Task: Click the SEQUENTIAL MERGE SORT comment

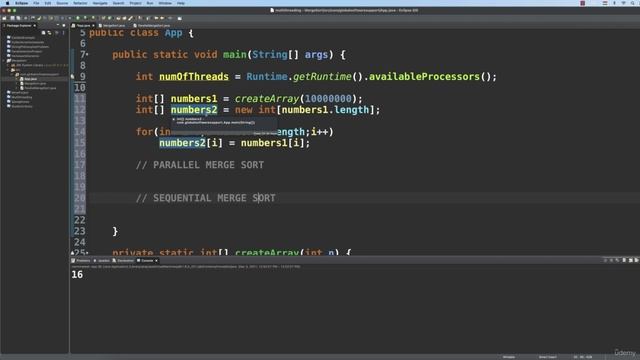Action: (x=205, y=198)
